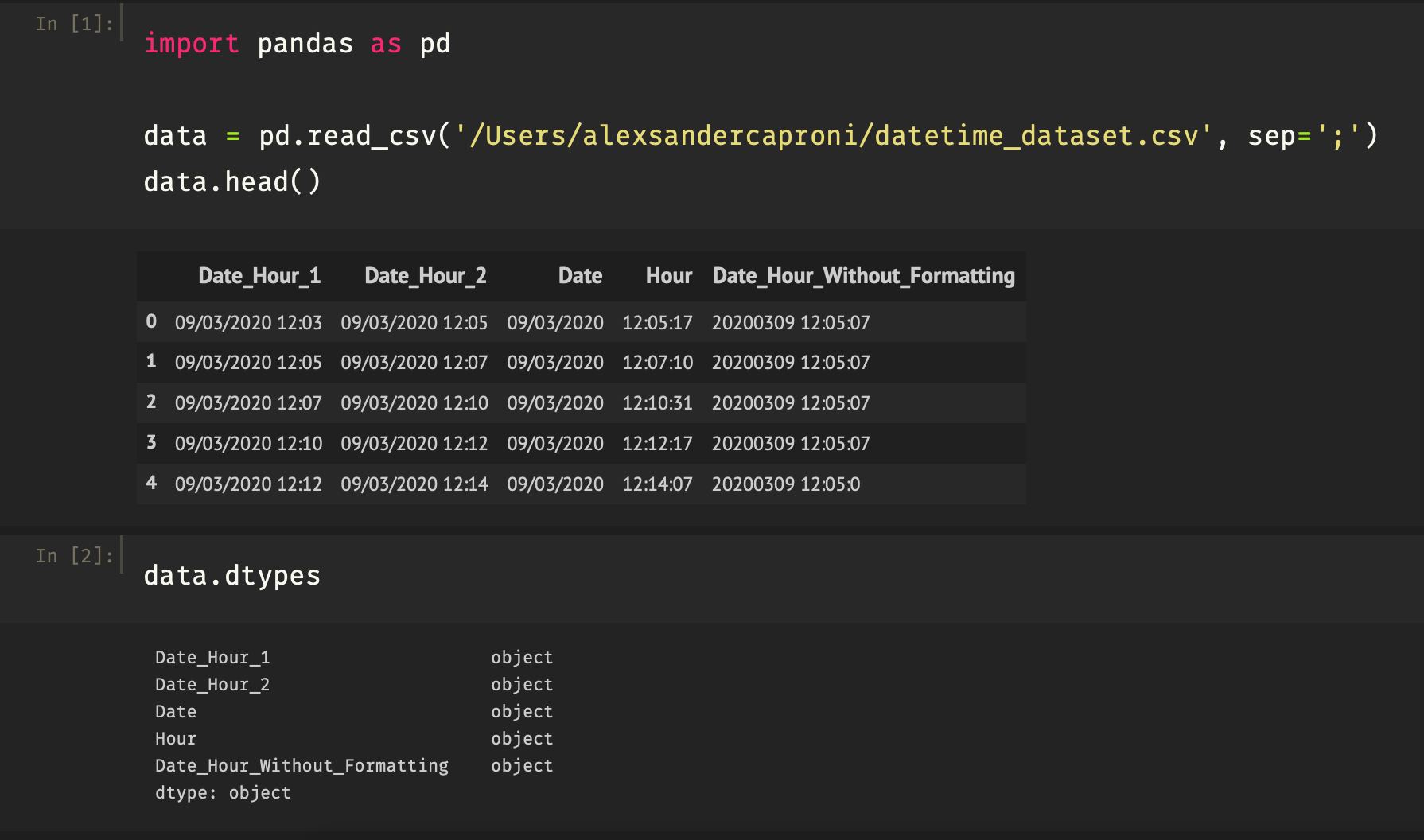Click the In [1] cell prompt
1424x840 pixels.
pos(74,24)
